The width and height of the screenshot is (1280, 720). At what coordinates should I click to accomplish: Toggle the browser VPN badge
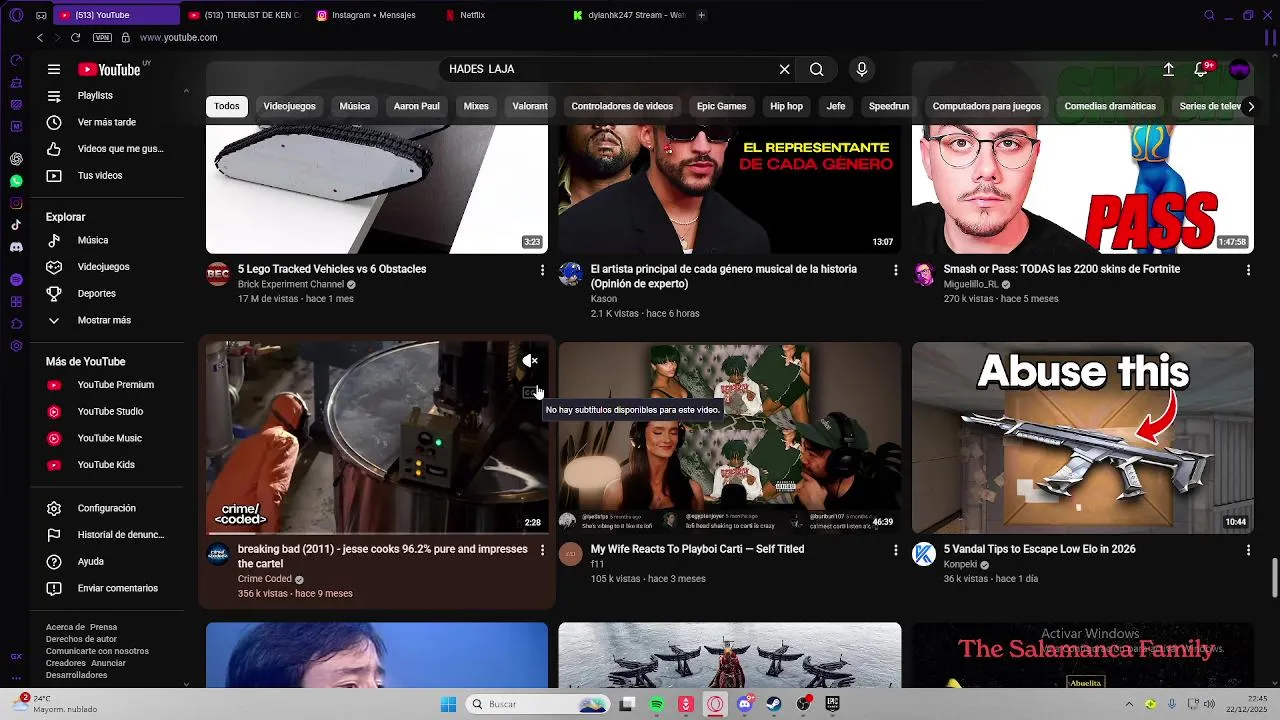pos(102,37)
